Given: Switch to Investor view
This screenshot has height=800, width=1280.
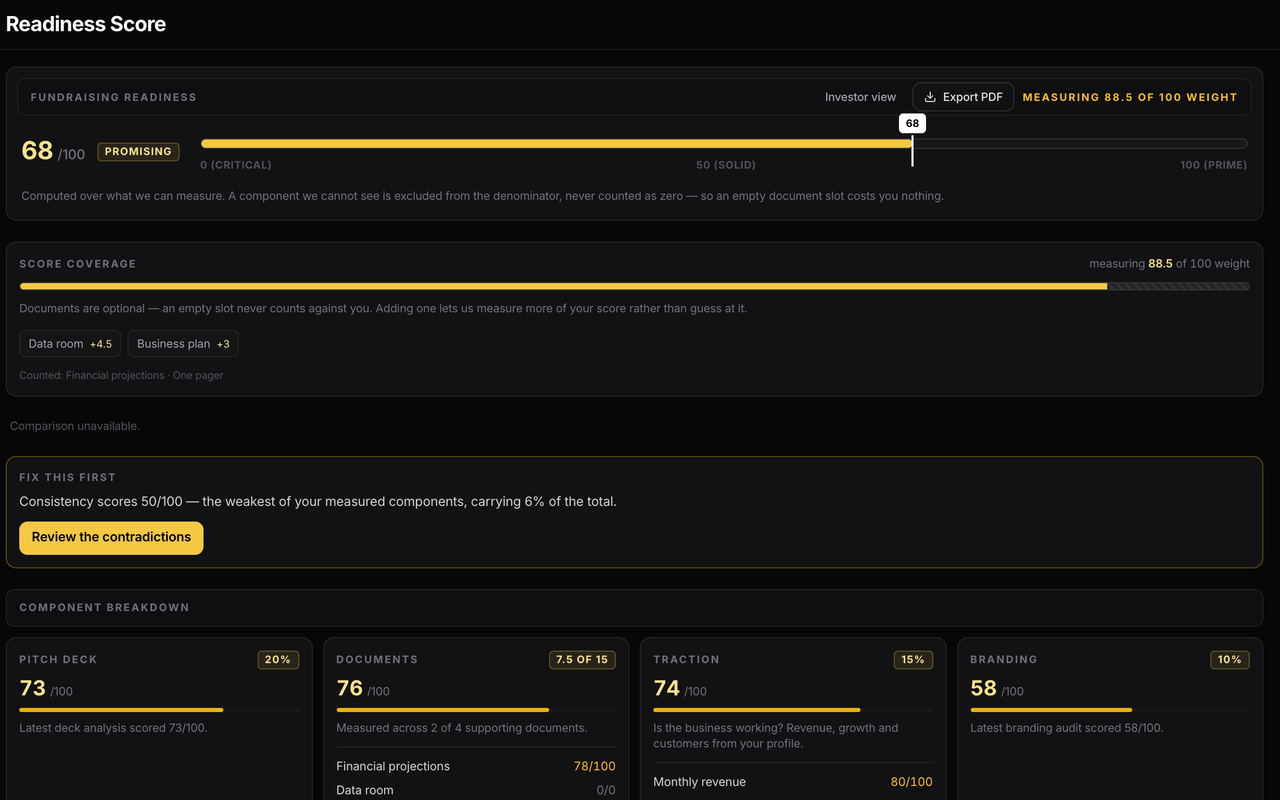Looking at the screenshot, I should coord(860,97).
